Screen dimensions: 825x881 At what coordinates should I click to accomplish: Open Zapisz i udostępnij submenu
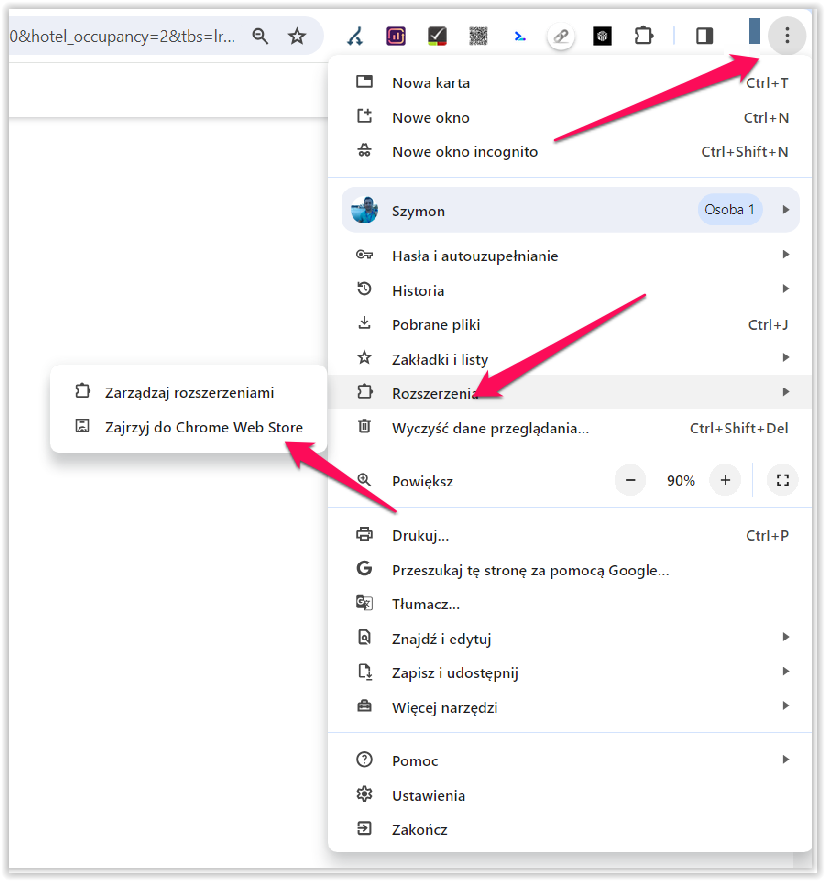pos(570,673)
